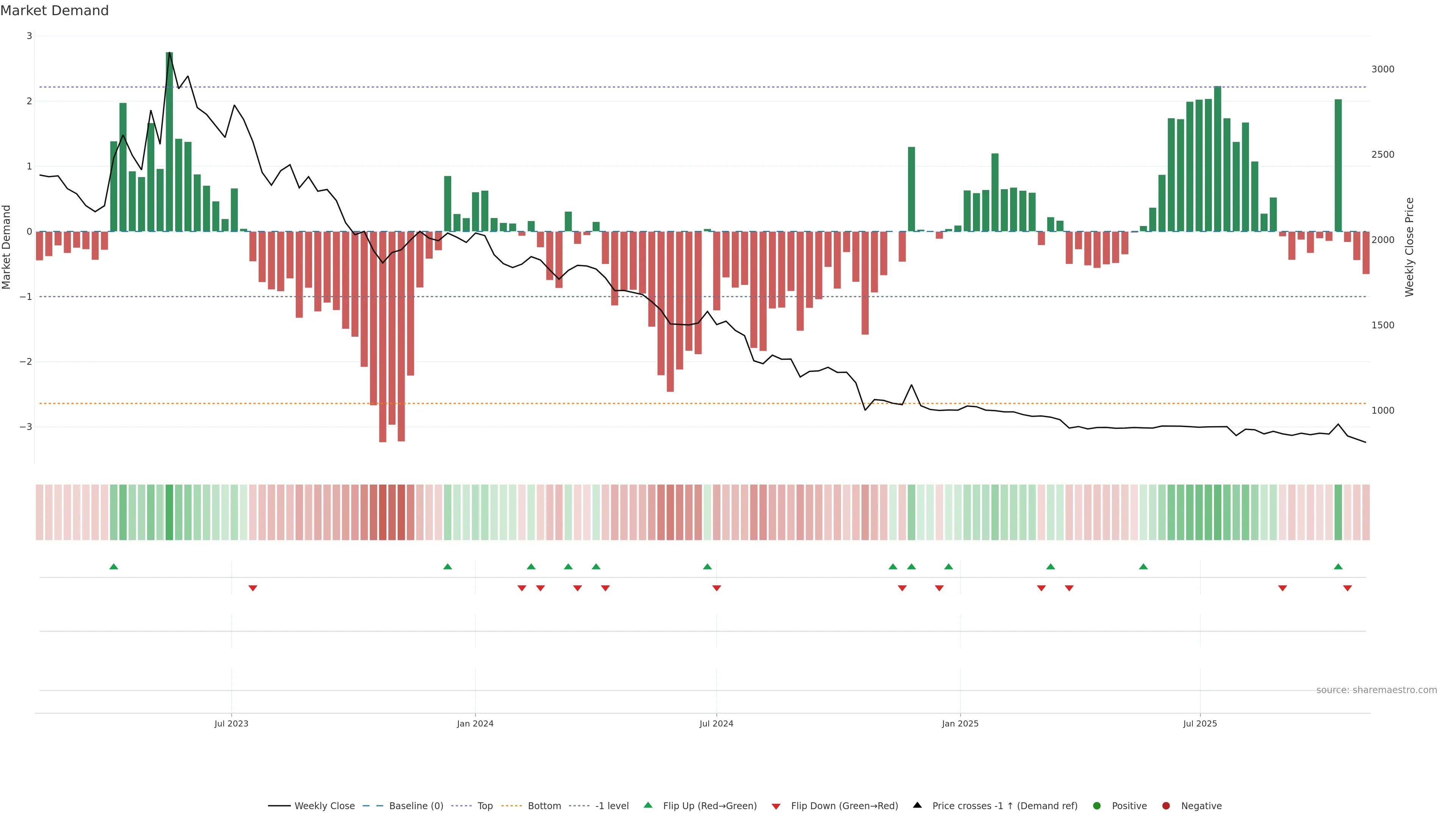Image resolution: width=1456 pixels, height=819 pixels.
Task: Click the last red flip-down marker
Action: point(1348,588)
